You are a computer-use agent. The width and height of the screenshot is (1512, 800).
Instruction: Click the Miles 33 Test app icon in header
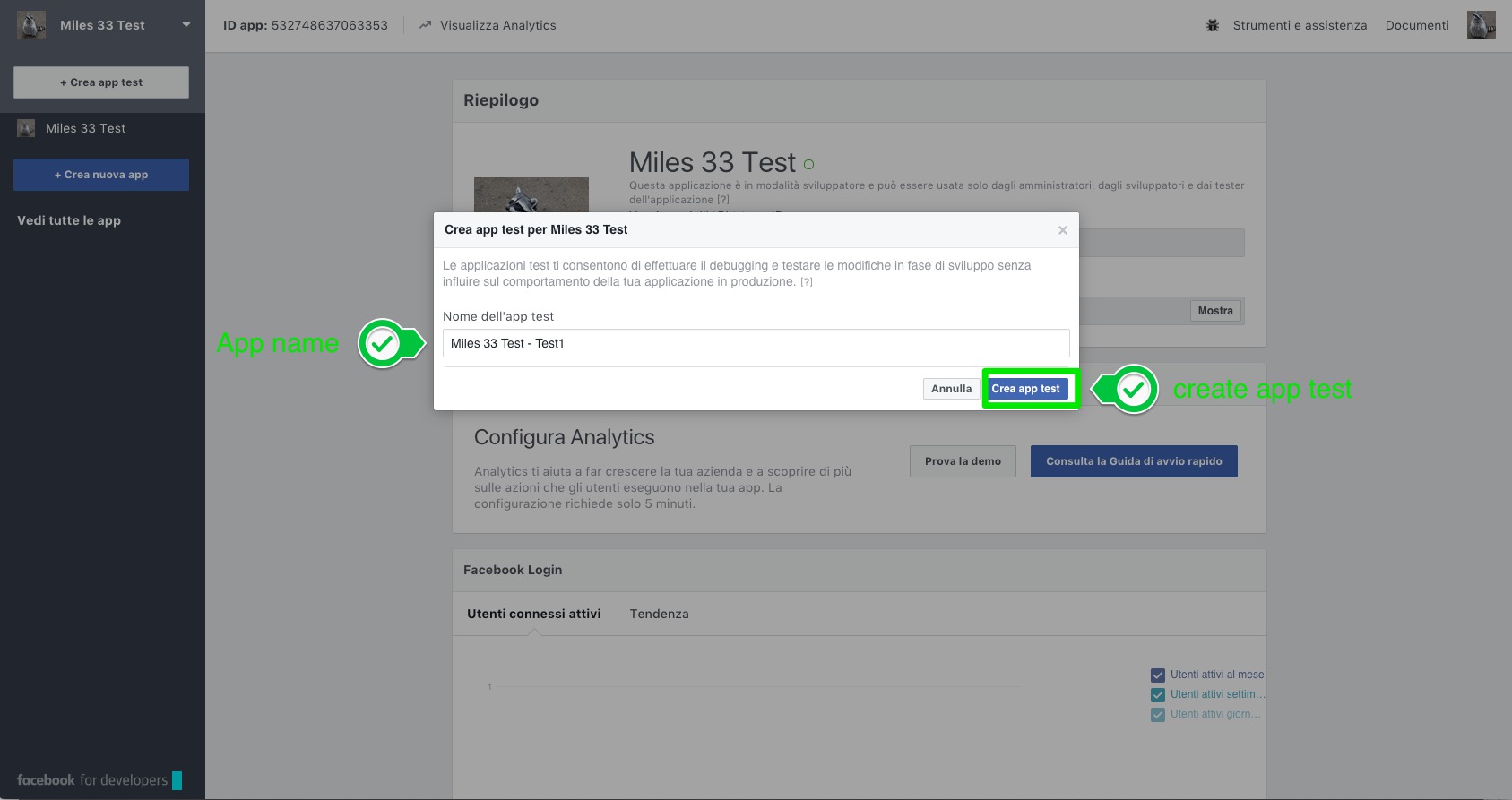(31, 25)
